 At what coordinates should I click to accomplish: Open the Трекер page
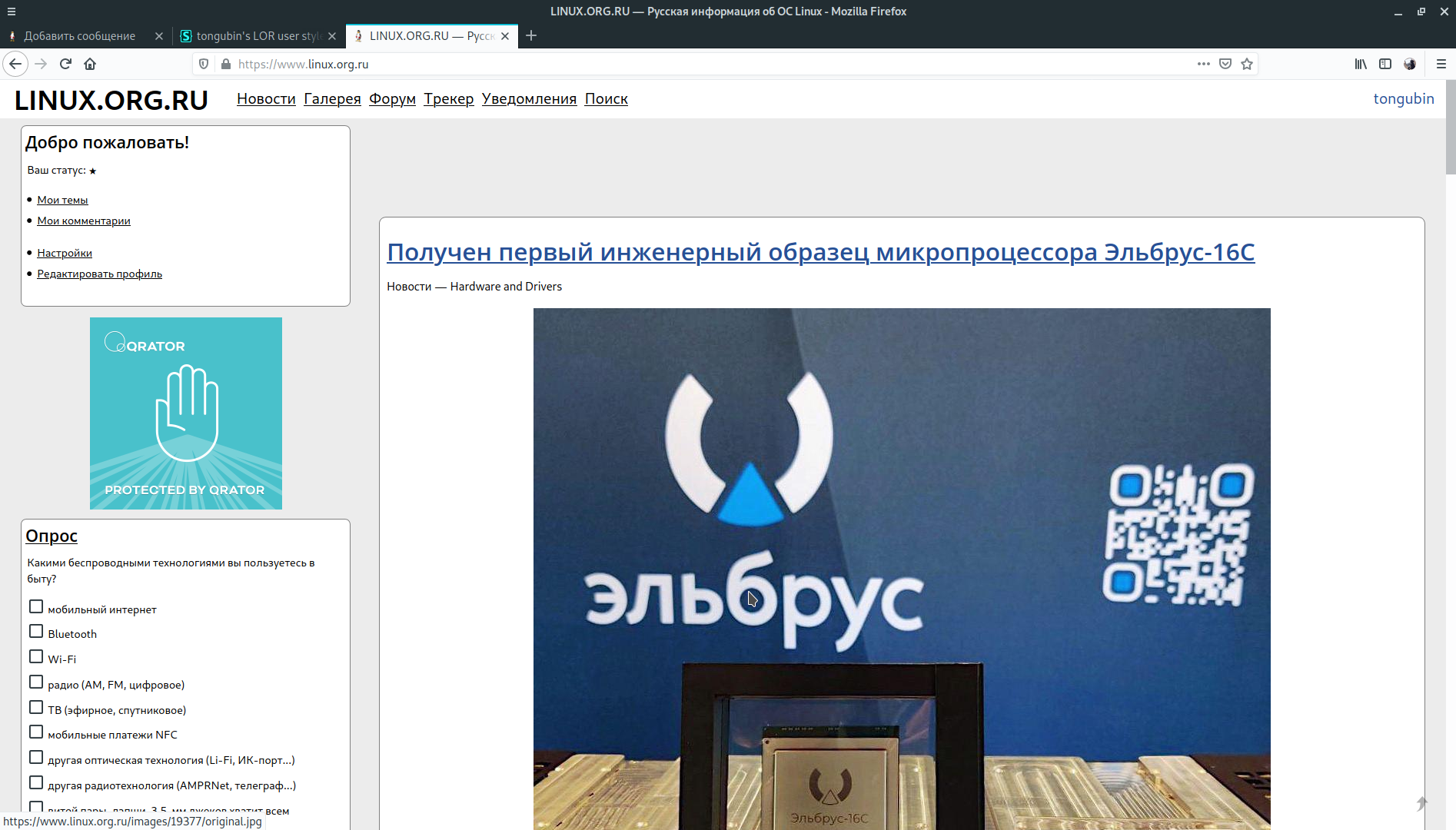coord(449,99)
